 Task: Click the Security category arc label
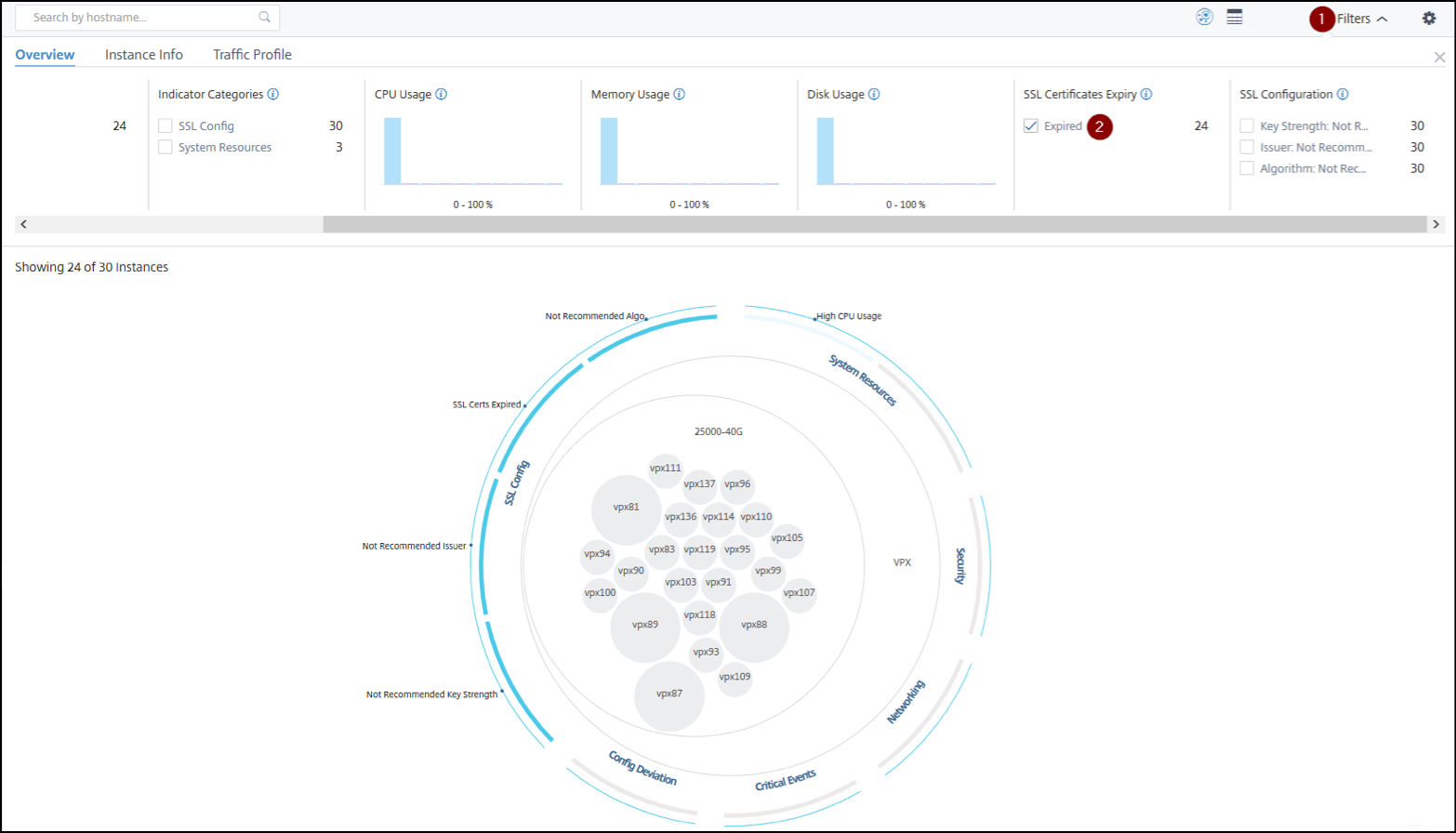(x=961, y=565)
